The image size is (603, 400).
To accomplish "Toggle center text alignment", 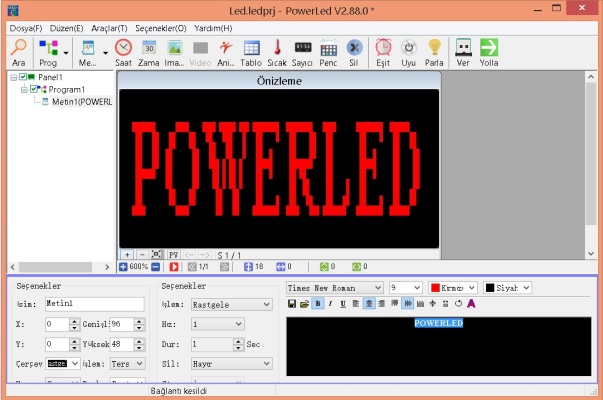I will pos(369,304).
